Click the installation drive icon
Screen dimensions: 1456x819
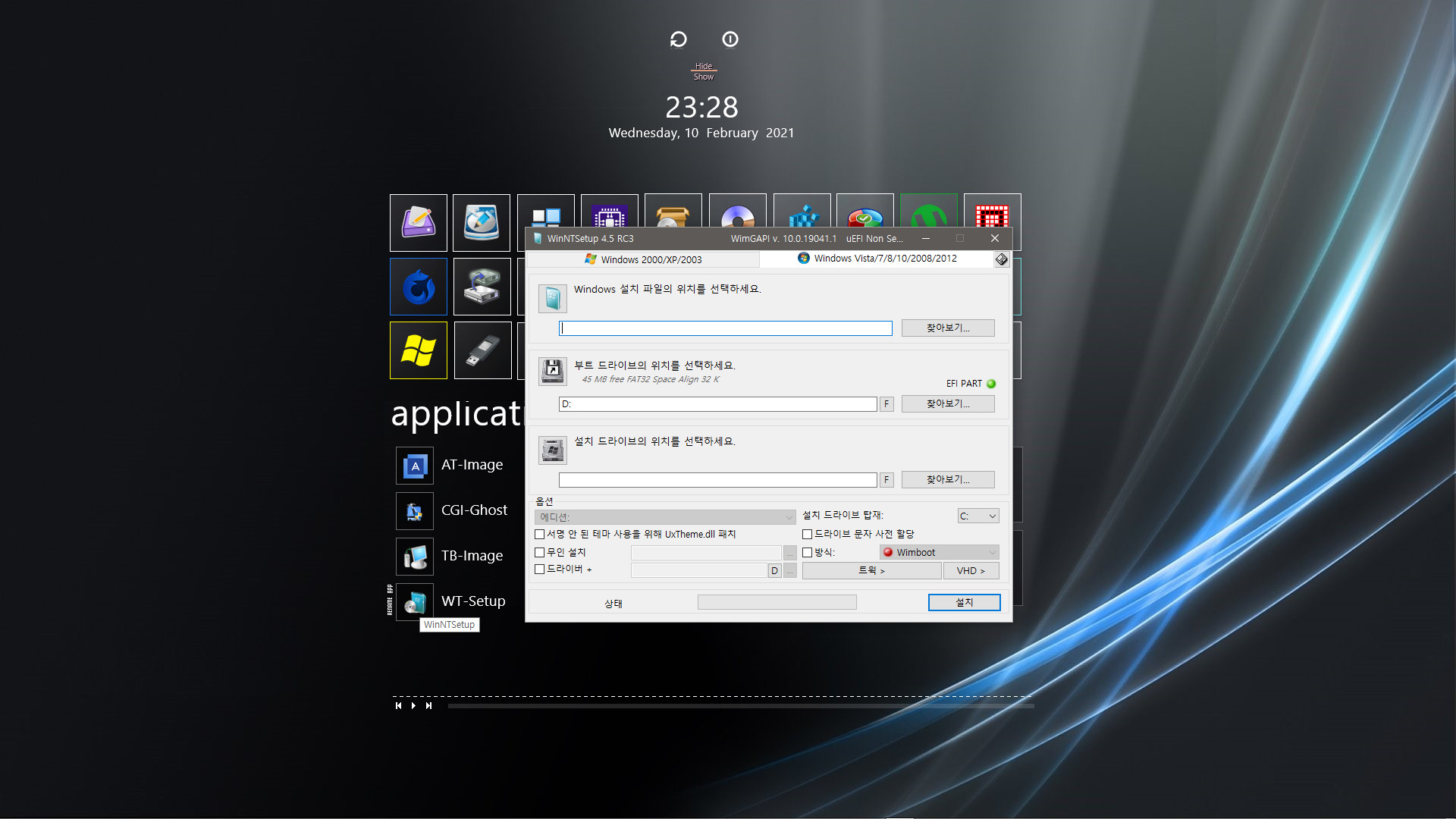click(x=552, y=450)
